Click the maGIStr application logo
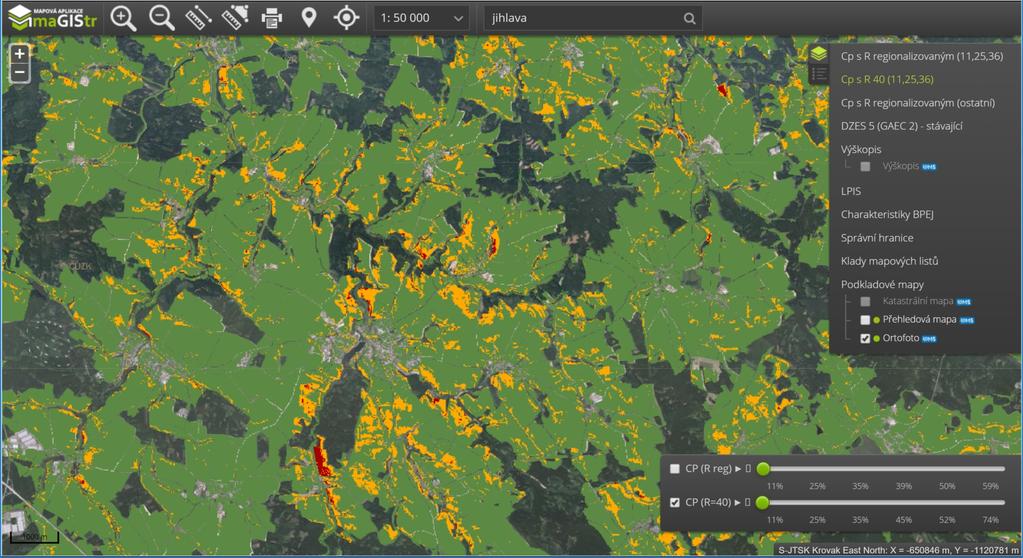Screen dimensions: 1023x558 click(53, 18)
